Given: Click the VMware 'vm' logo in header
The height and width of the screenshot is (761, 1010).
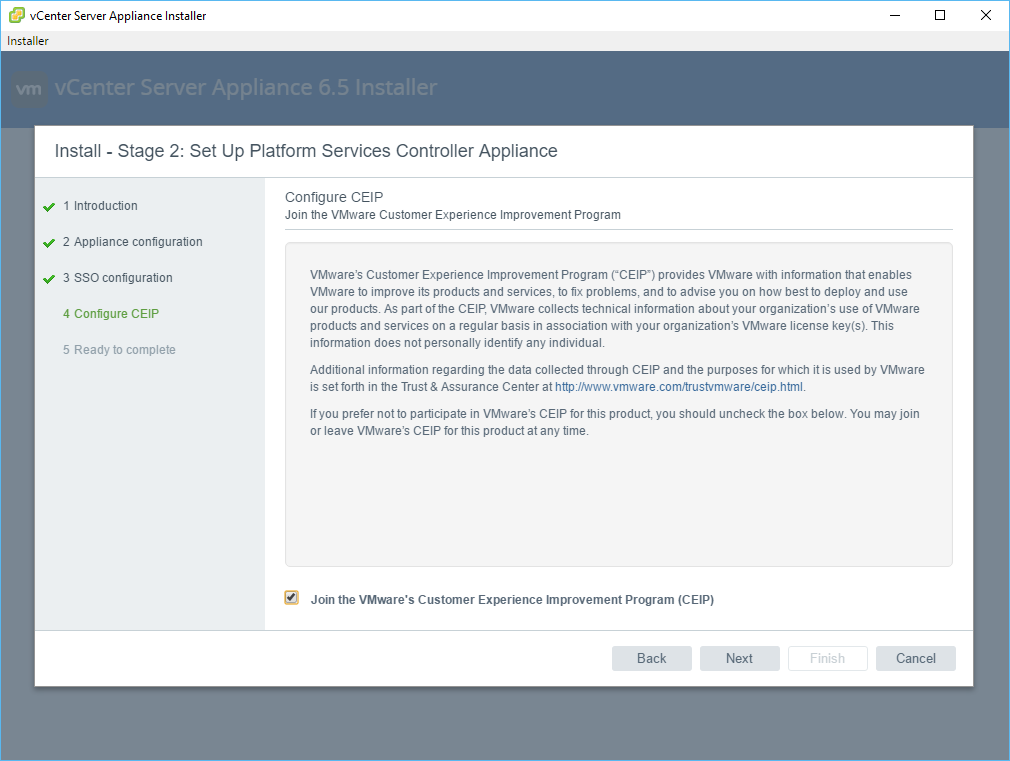Looking at the screenshot, I should [30, 89].
